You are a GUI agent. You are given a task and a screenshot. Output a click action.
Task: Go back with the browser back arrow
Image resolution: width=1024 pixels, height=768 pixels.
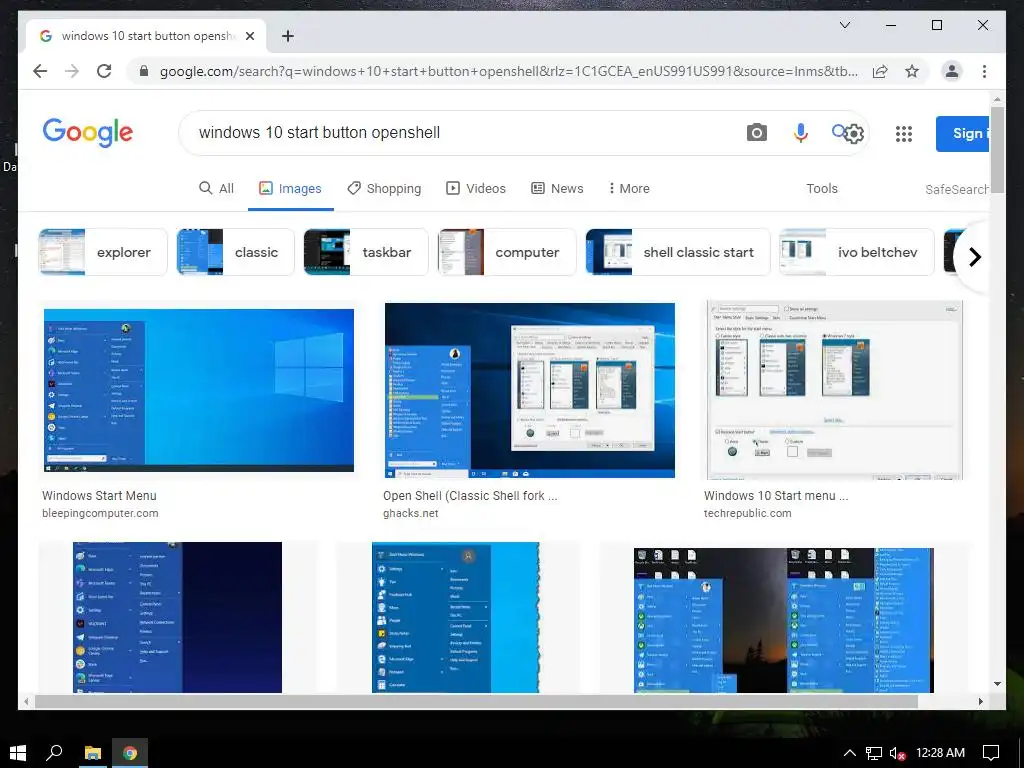[40, 71]
